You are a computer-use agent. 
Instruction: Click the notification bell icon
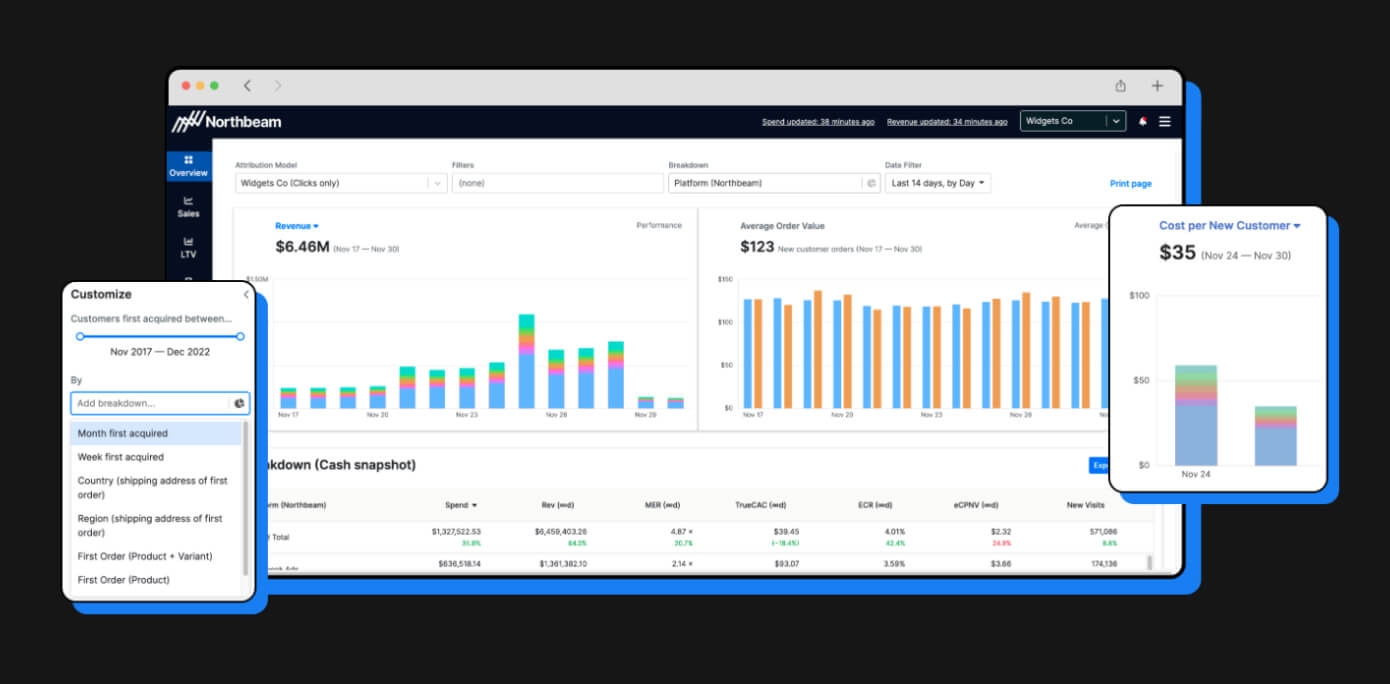[1143, 121]
